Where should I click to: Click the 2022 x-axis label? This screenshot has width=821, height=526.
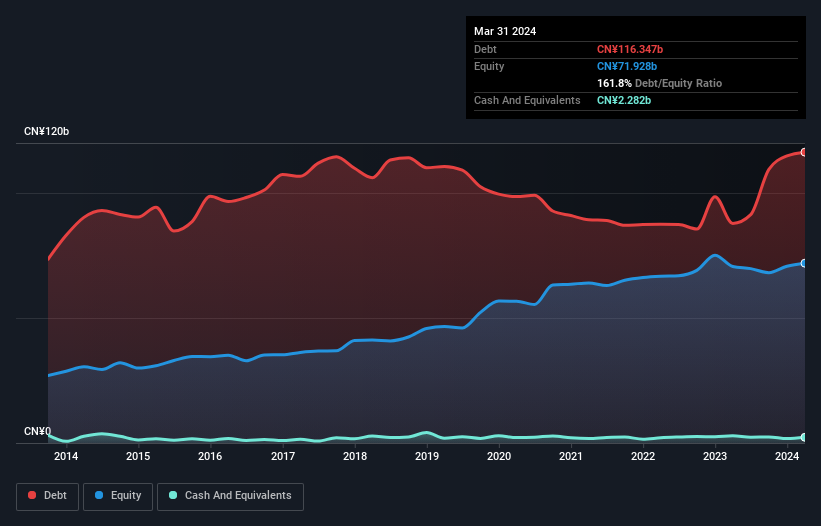pos(643,456)
